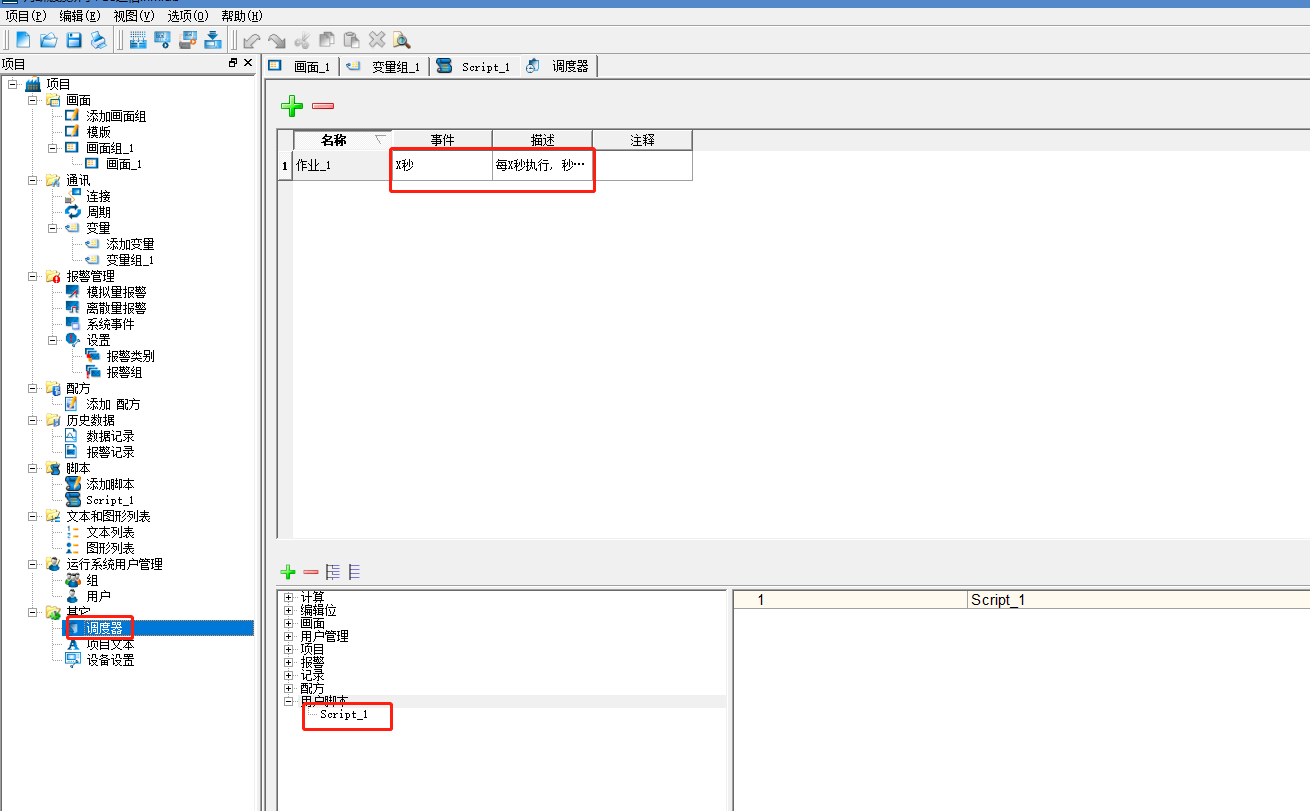The height and width of the screenshot is (811, 1310).
Task: Click the Delete X toolbar icon
Action: (377, 40)
